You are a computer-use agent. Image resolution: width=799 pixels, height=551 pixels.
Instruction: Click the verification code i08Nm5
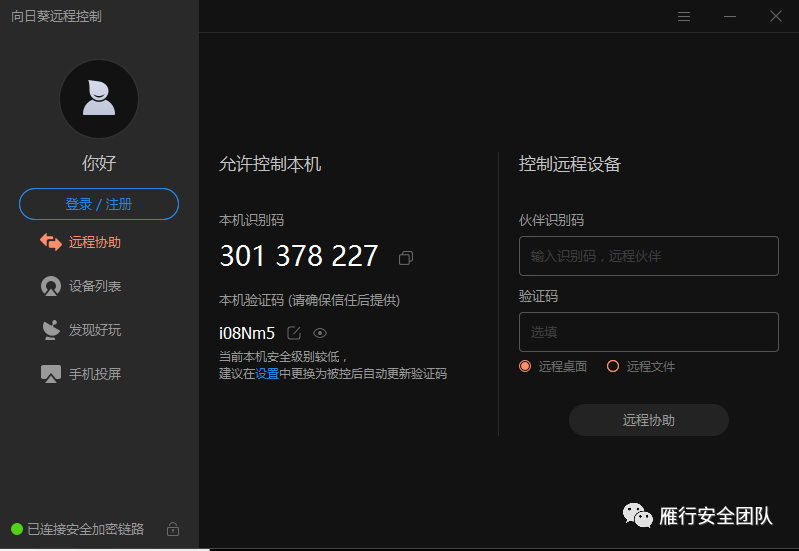247,333
